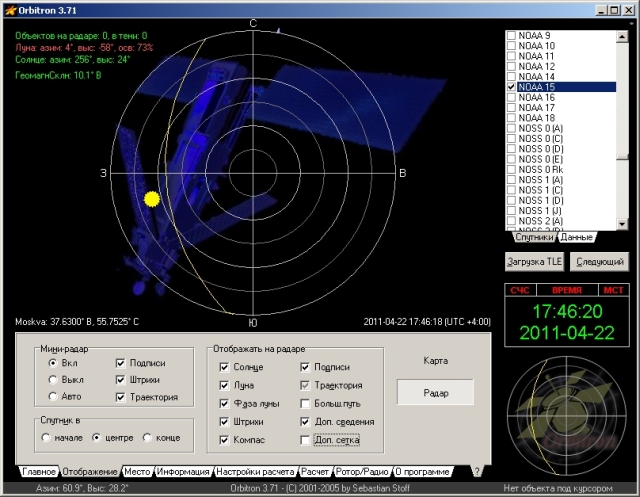Select NOSS 1 (D) in list
Screen dimensions: 640x497
540,200
